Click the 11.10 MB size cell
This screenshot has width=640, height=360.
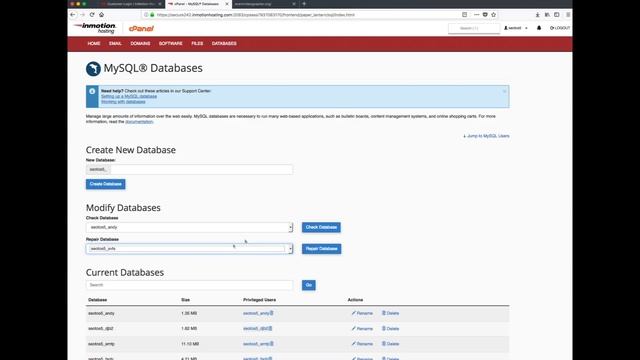190,344
